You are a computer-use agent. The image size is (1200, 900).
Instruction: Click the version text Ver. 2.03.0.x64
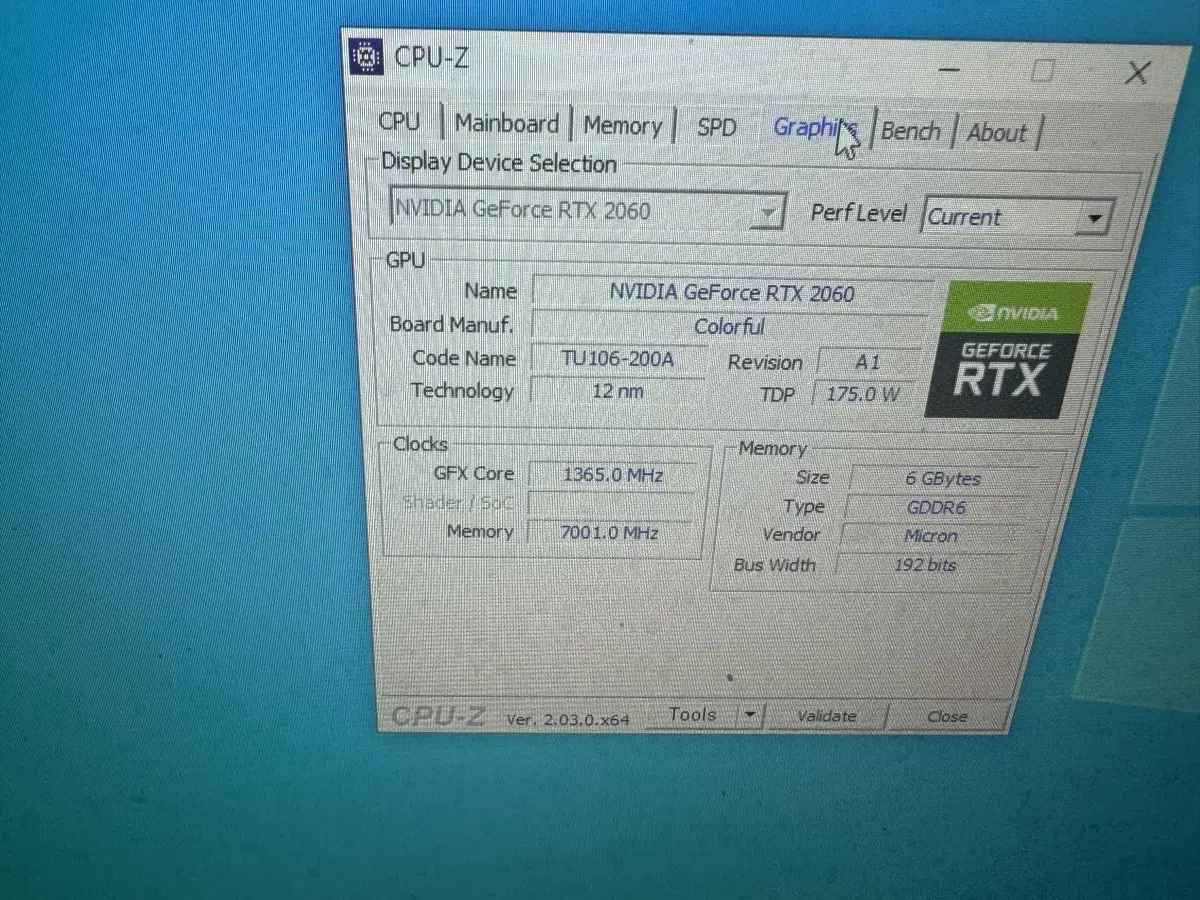[568, 719]
